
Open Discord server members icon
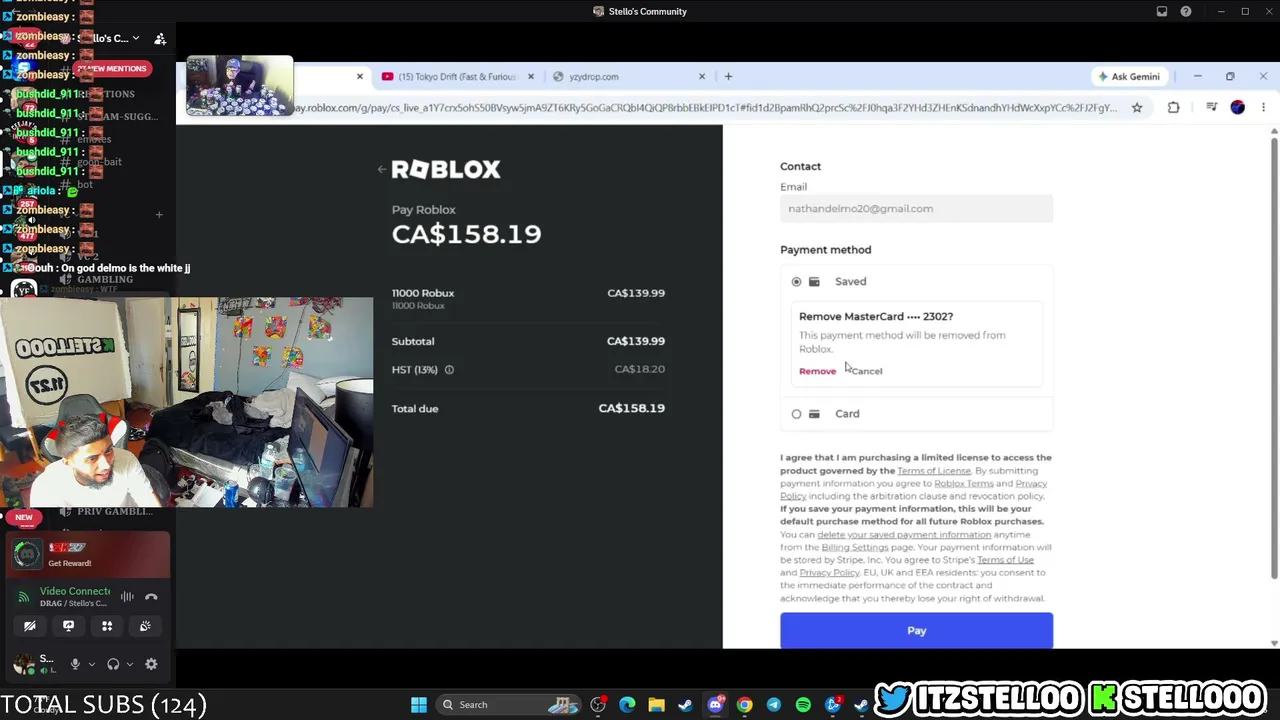[160, 39]
